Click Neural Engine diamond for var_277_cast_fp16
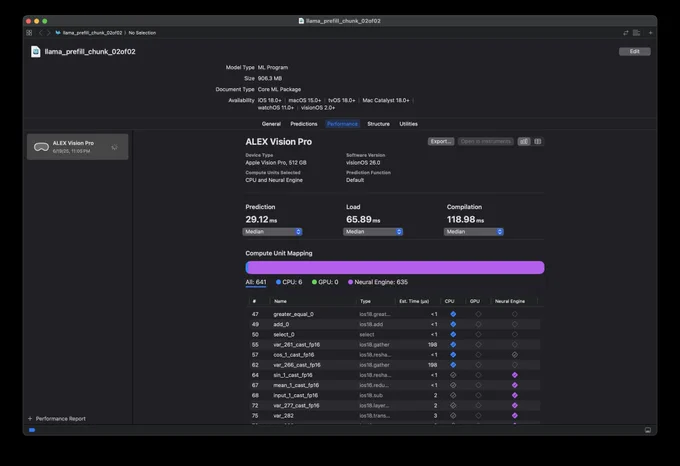 pyautogui.click(x=514, y=405)
